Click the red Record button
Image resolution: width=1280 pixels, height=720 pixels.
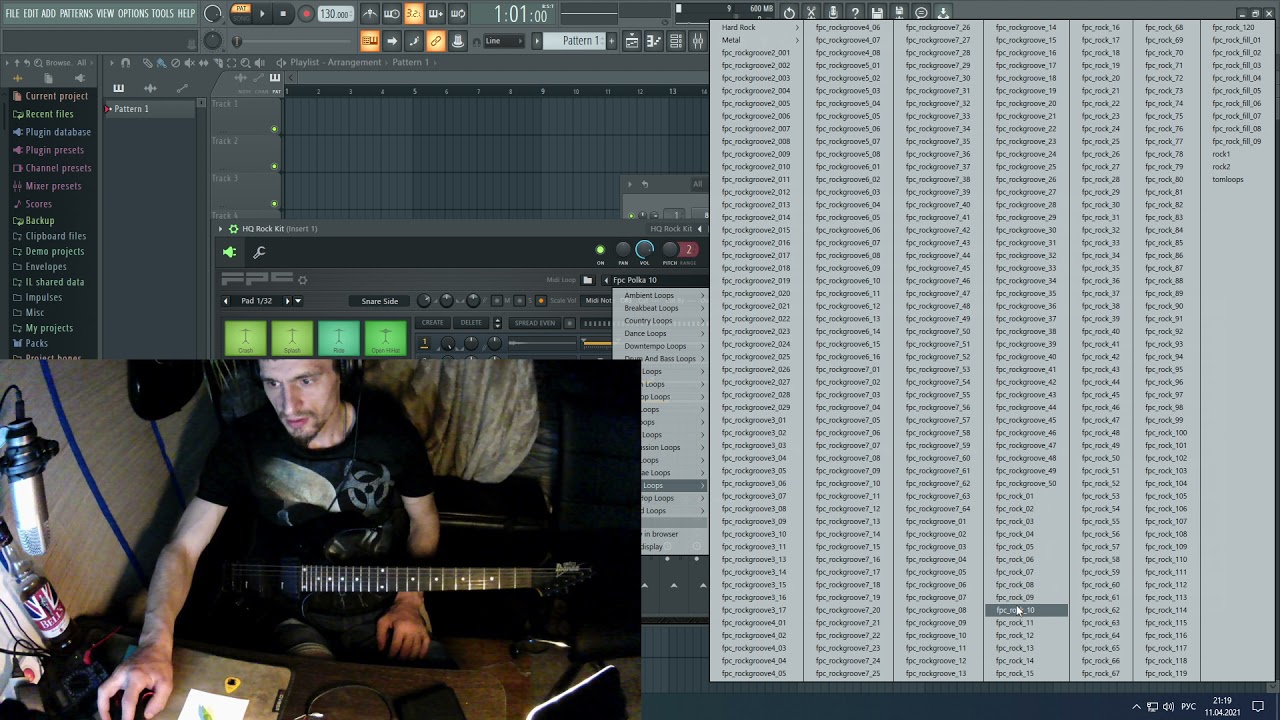tap(306, 14)
